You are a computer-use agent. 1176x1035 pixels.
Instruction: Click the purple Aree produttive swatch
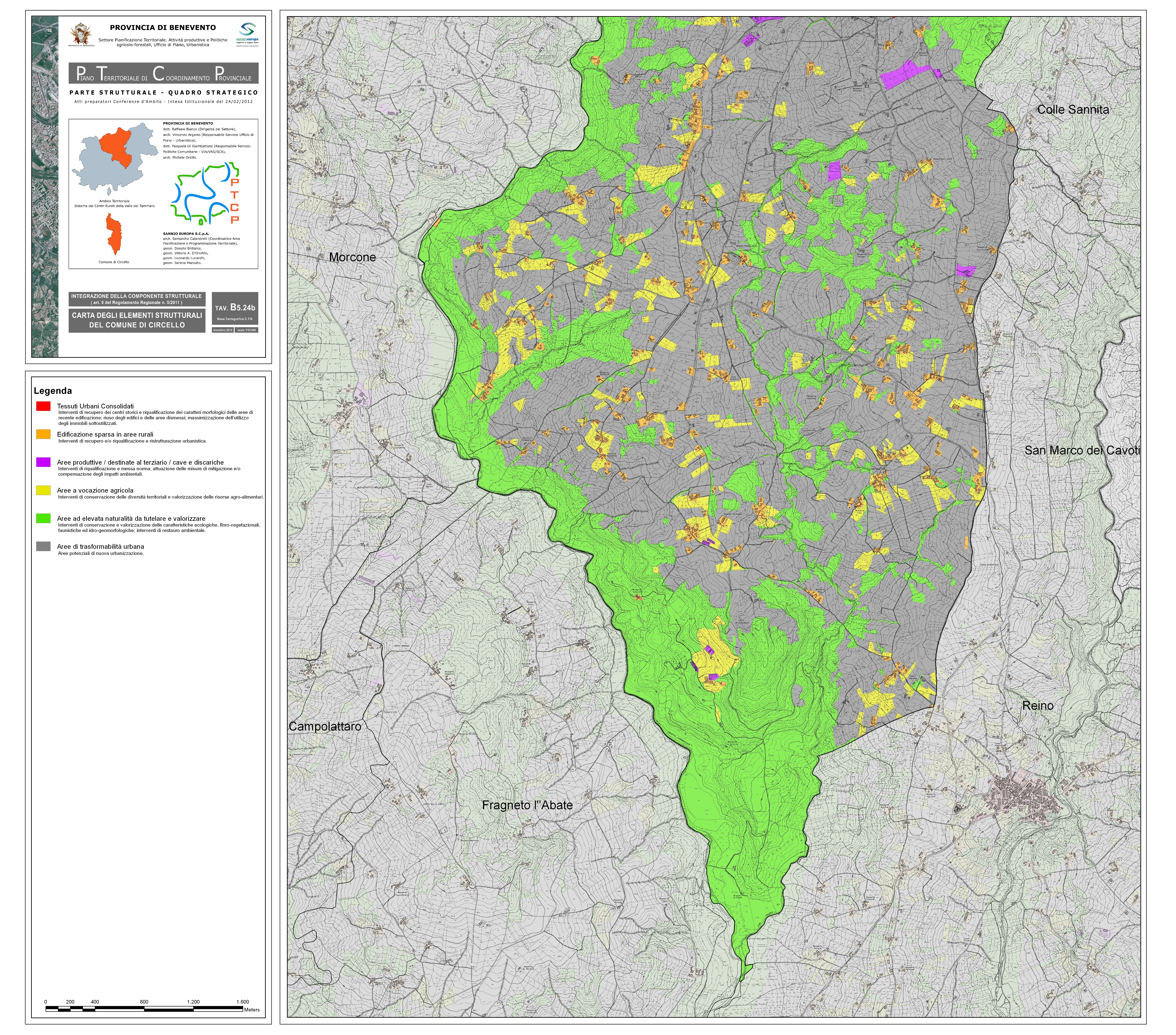(x=43, y=462)
